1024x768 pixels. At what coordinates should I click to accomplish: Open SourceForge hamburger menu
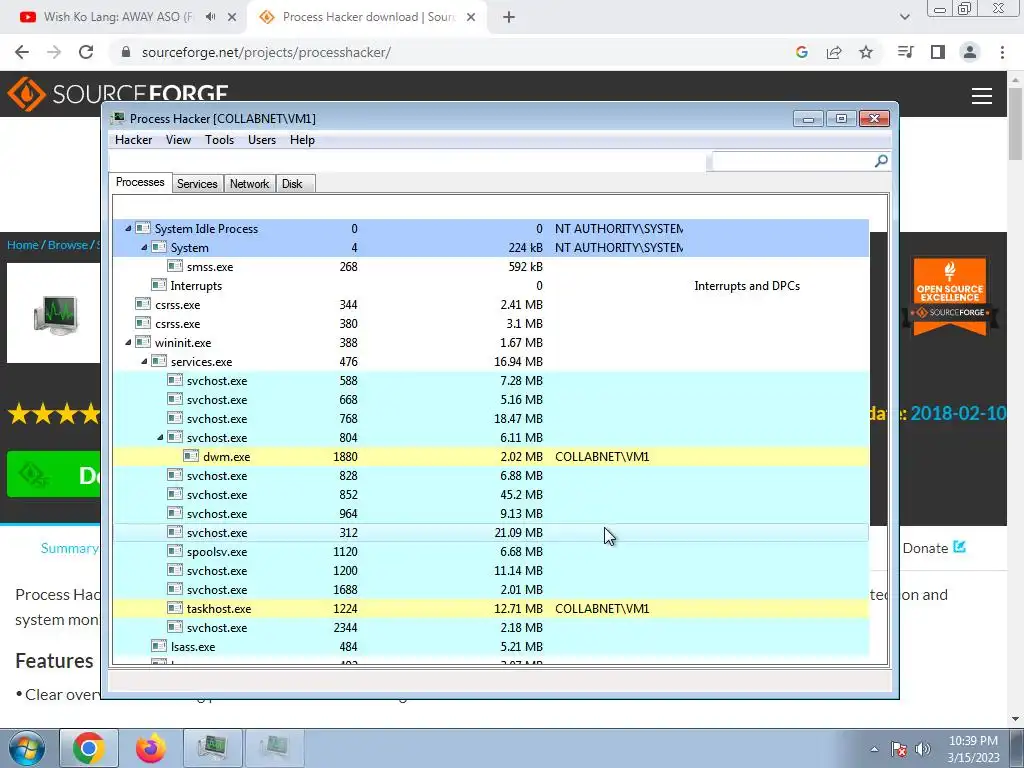pos(982,96)
